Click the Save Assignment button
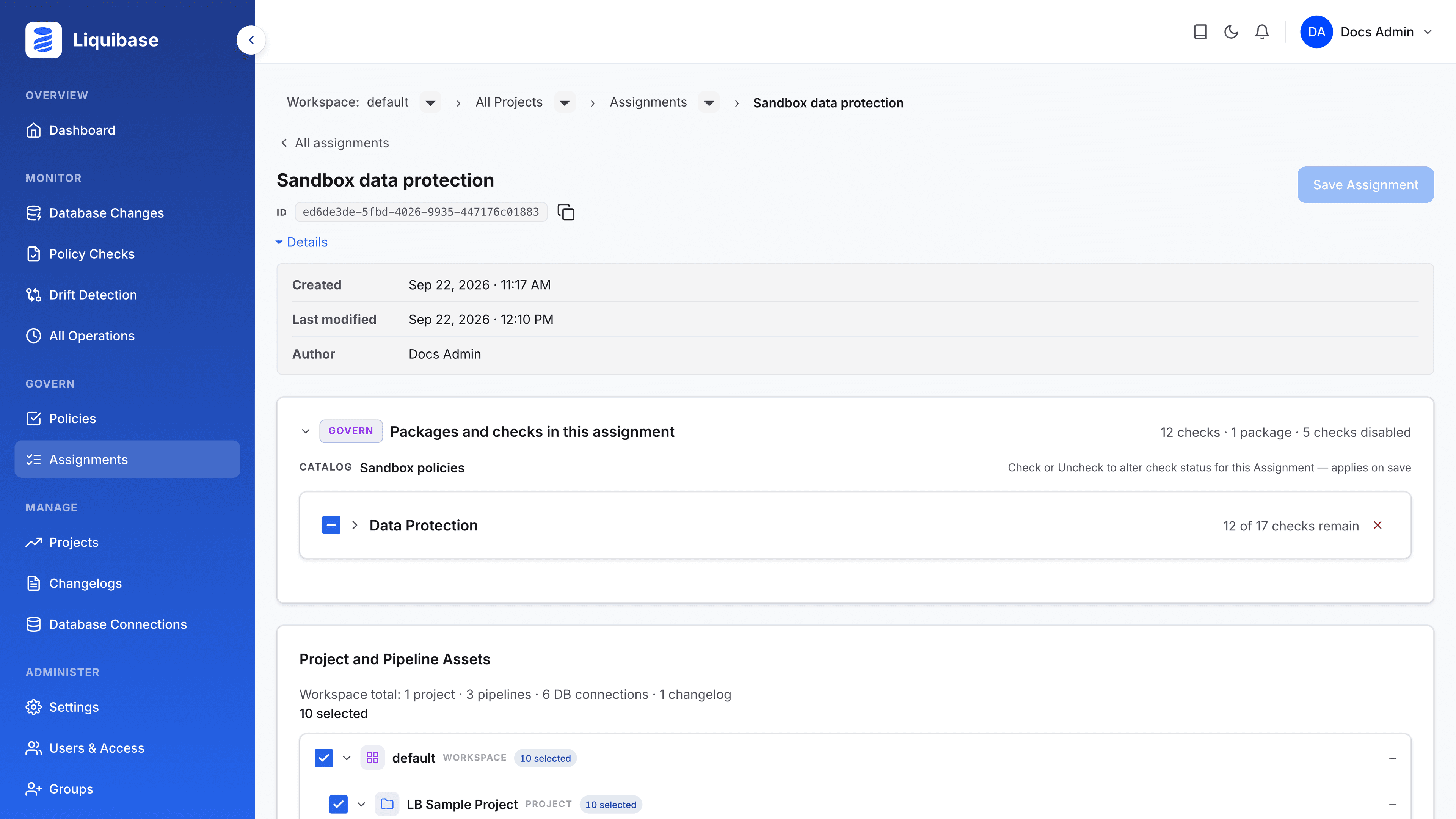 tap(1365, 185)
